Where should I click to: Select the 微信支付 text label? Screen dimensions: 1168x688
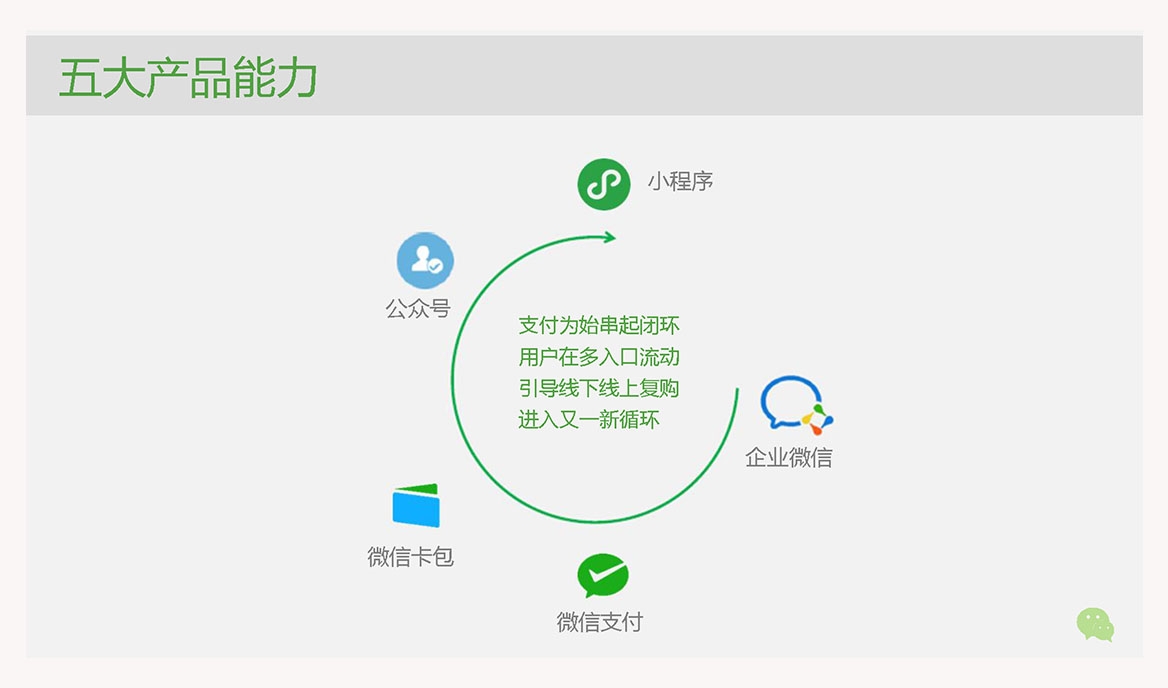coord(599,622)
